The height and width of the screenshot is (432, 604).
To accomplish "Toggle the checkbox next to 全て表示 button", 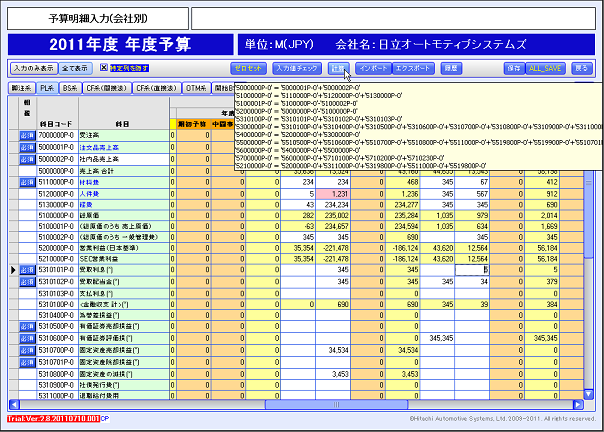I will (104, 68).
